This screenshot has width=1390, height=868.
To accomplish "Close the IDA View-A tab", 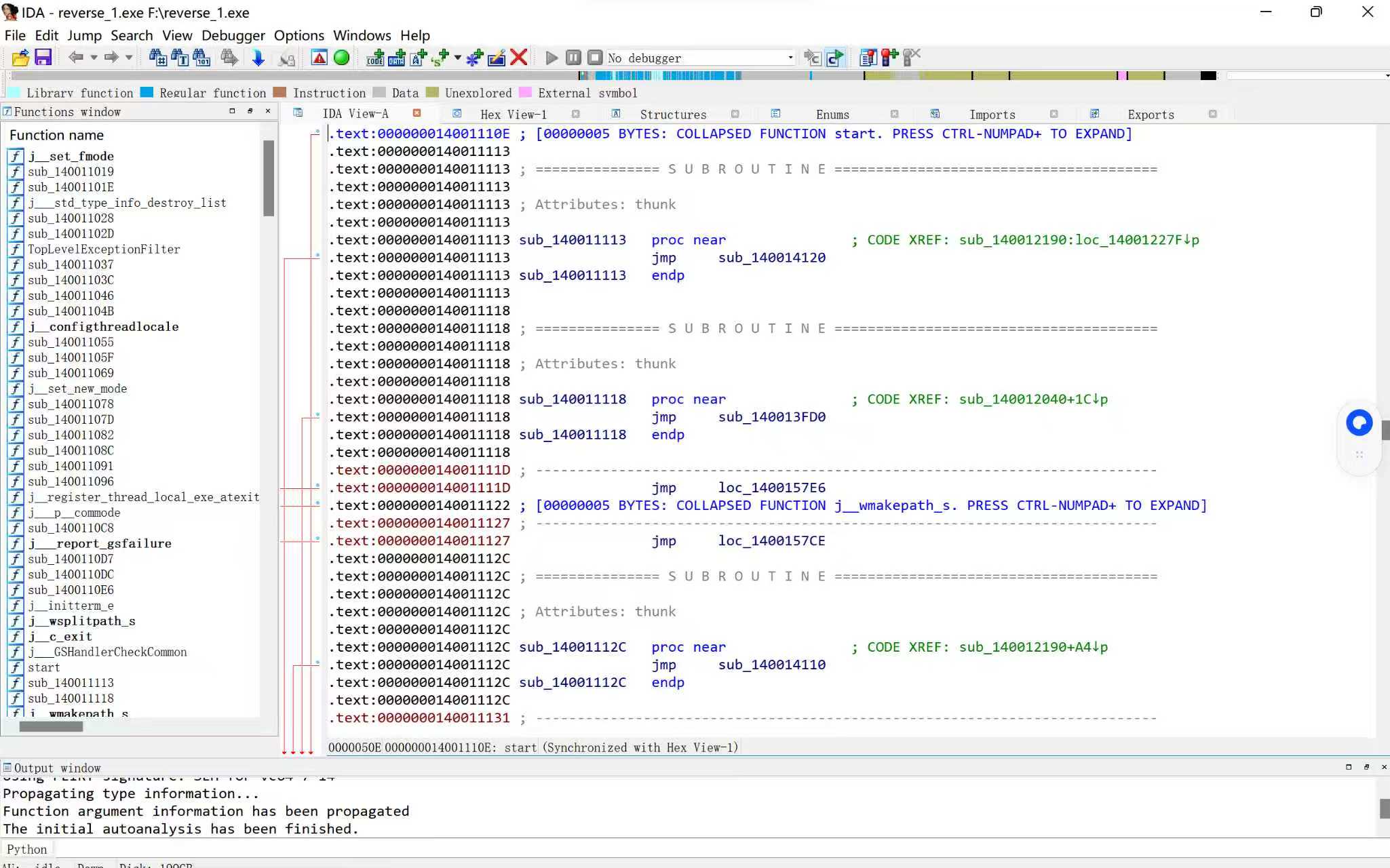I will 417,113.
